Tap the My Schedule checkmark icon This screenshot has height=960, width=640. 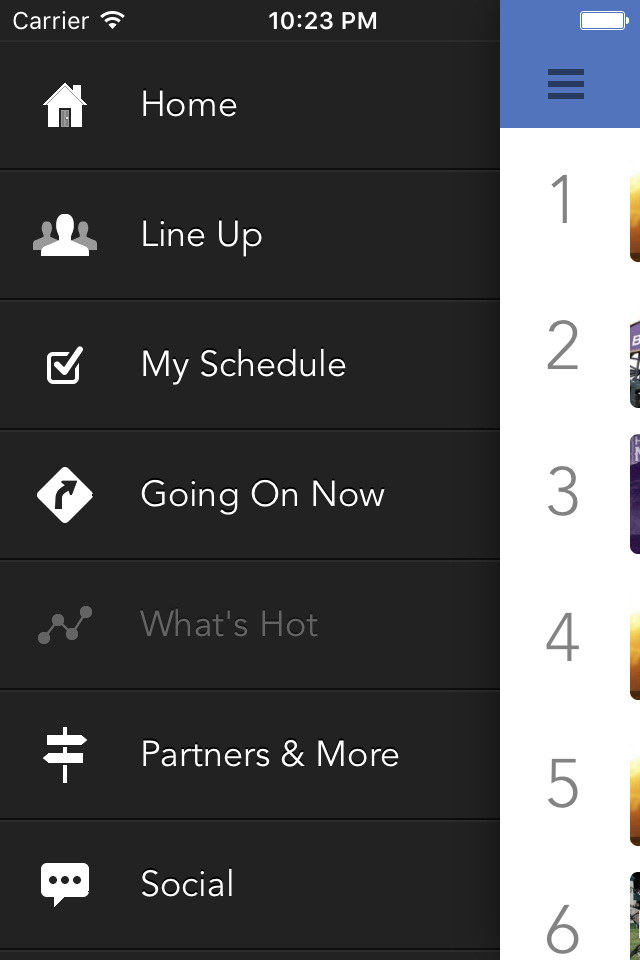click(x=65, y=366)
